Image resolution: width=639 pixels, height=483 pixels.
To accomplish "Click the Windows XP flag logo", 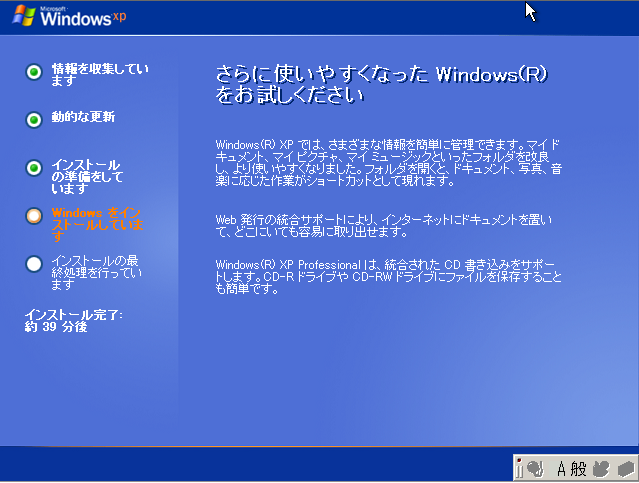I will coord(24,15).
